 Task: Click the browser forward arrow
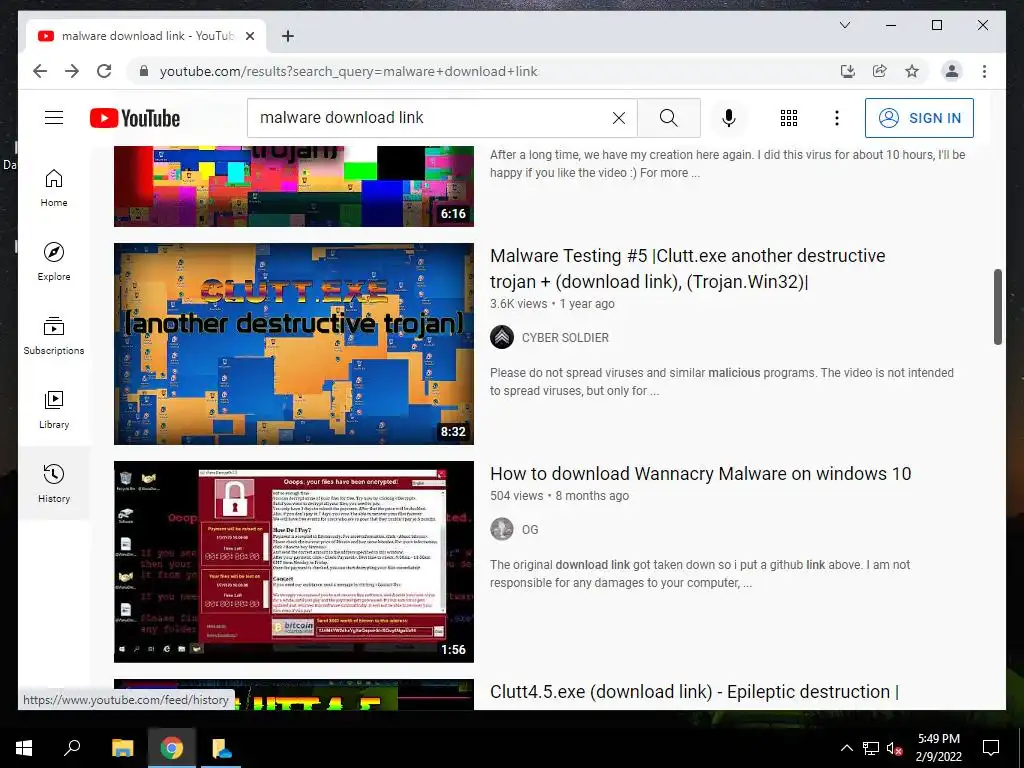click(72, 71)
